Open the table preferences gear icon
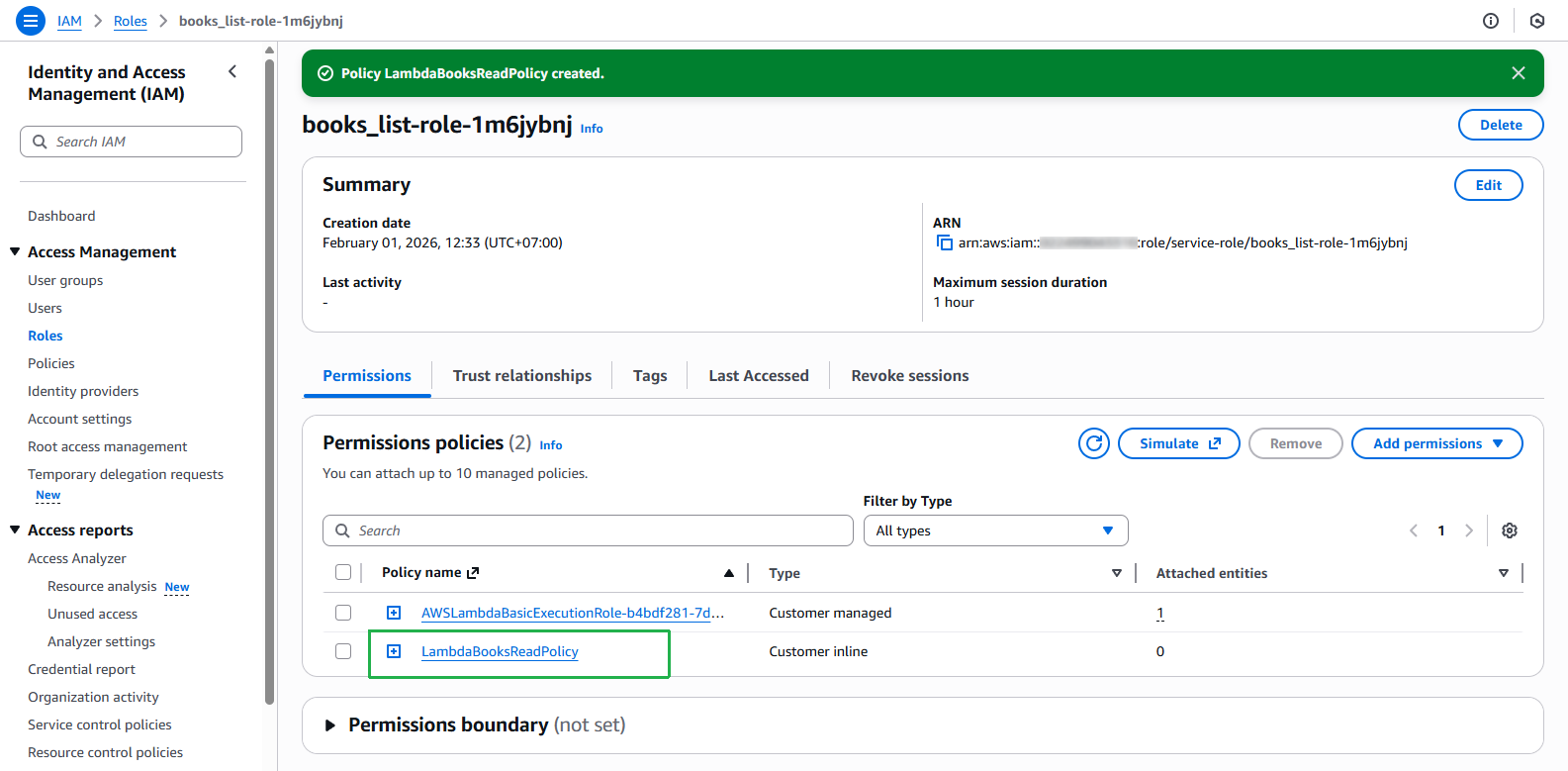Image resolution: width=1568 pixels, height=771 pixels. [x=1509, y=530]
